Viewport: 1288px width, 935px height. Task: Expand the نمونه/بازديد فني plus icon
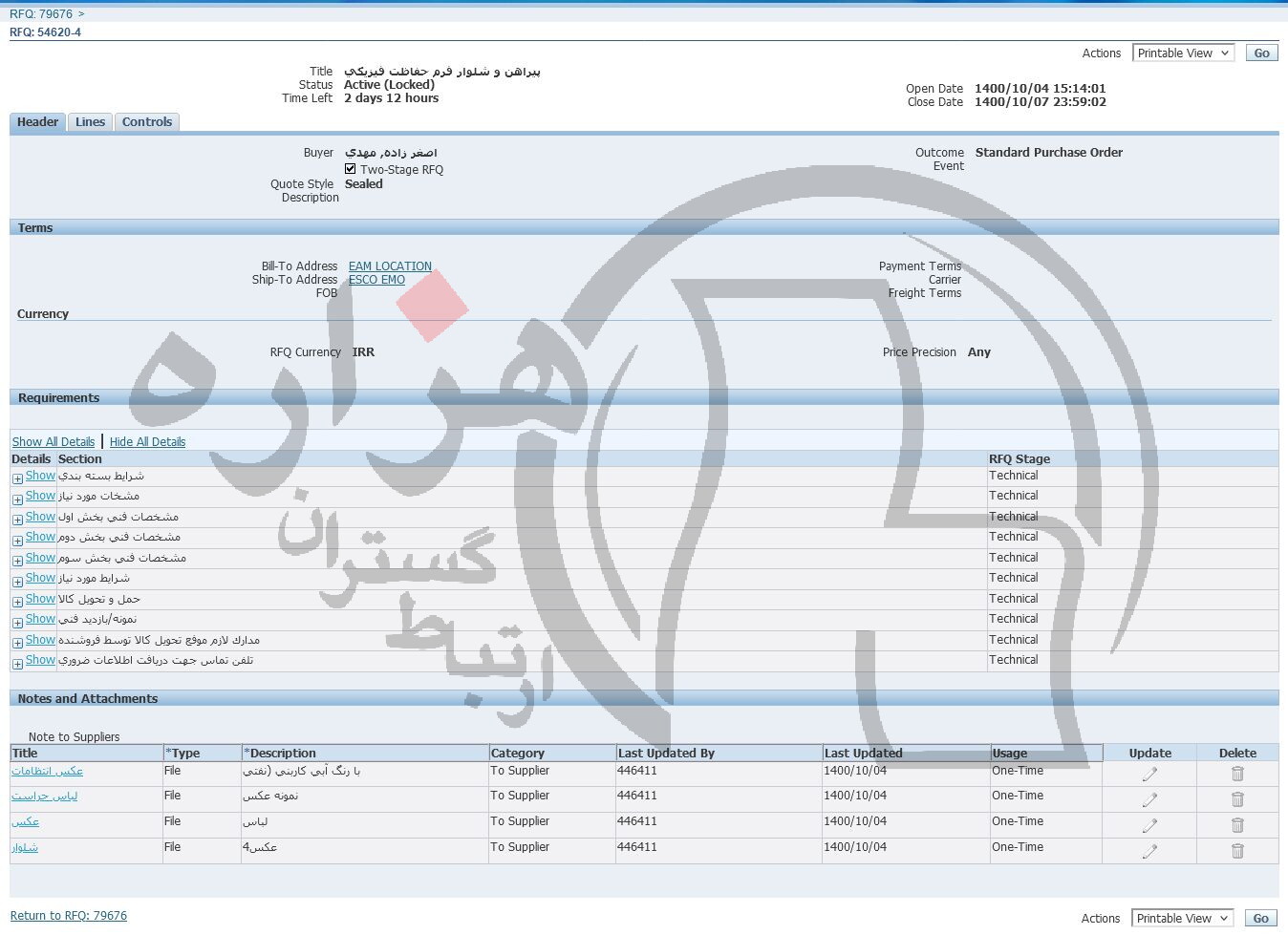pos(17,623)
